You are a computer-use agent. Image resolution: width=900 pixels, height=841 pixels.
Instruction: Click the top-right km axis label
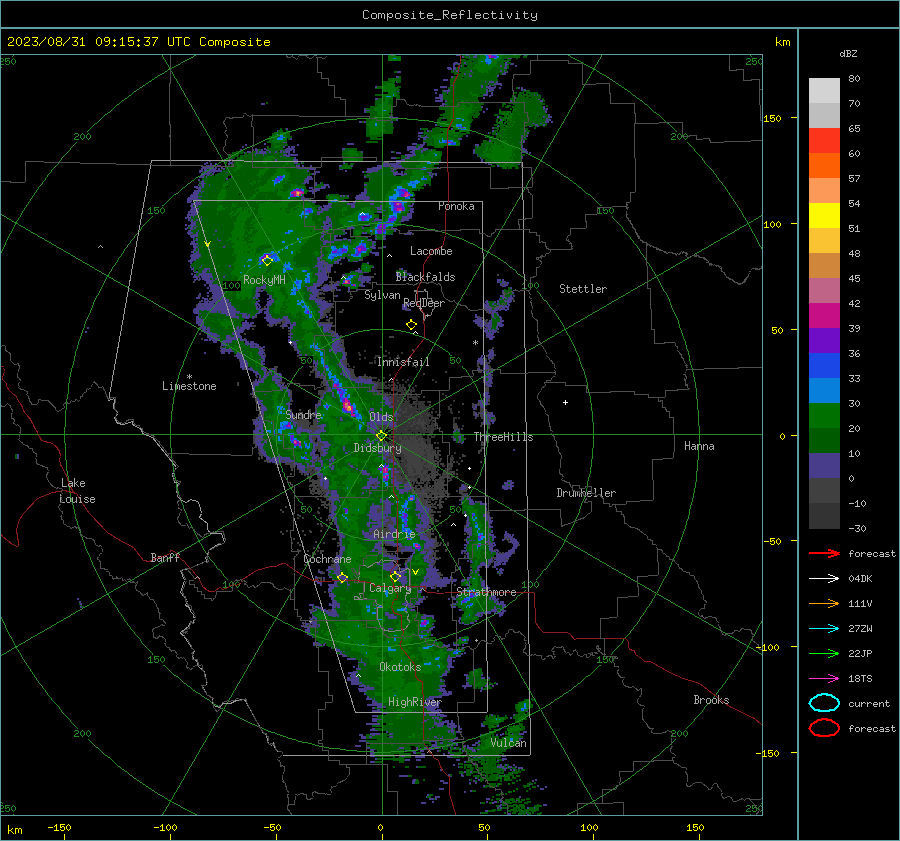[782, 42]
